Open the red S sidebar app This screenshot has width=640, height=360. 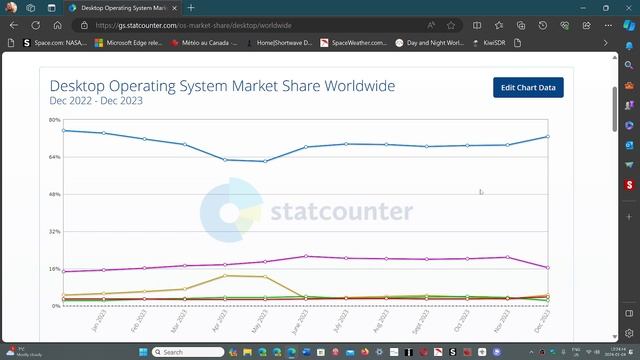629,185
